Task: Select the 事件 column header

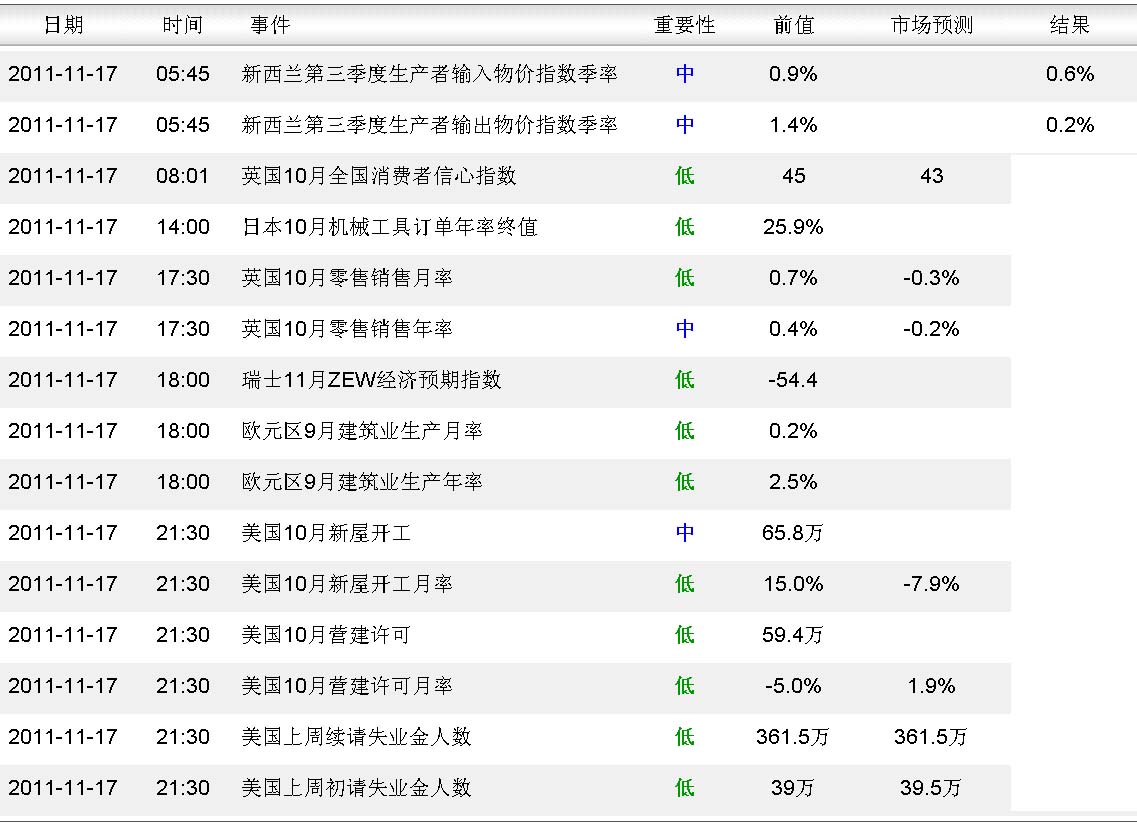Action: click(x=270, y=26)
